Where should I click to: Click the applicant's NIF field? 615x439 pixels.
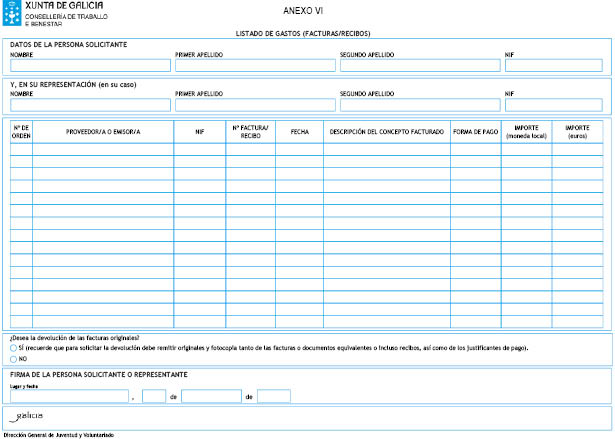(553, 66)
